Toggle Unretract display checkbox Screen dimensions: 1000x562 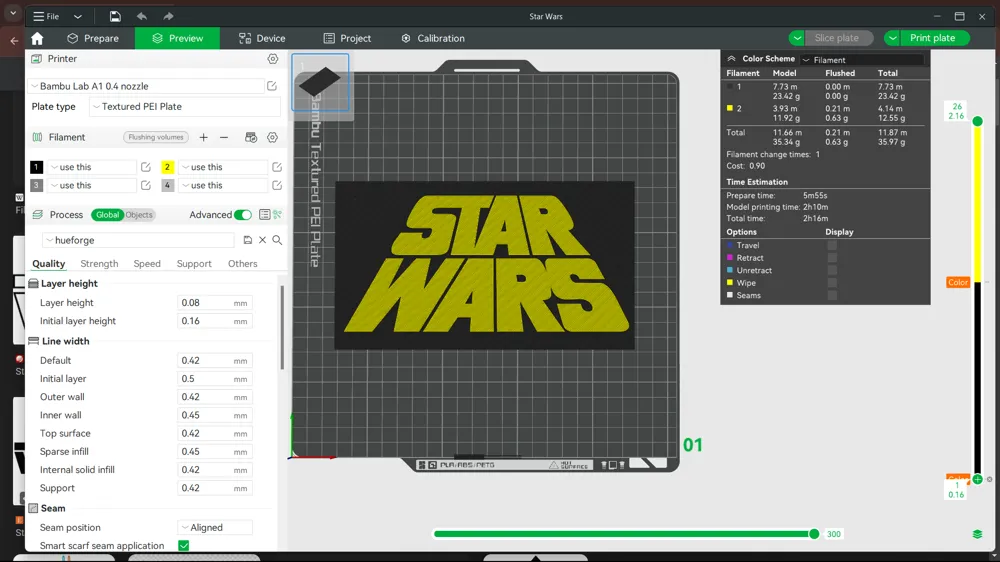pos(832,270)
